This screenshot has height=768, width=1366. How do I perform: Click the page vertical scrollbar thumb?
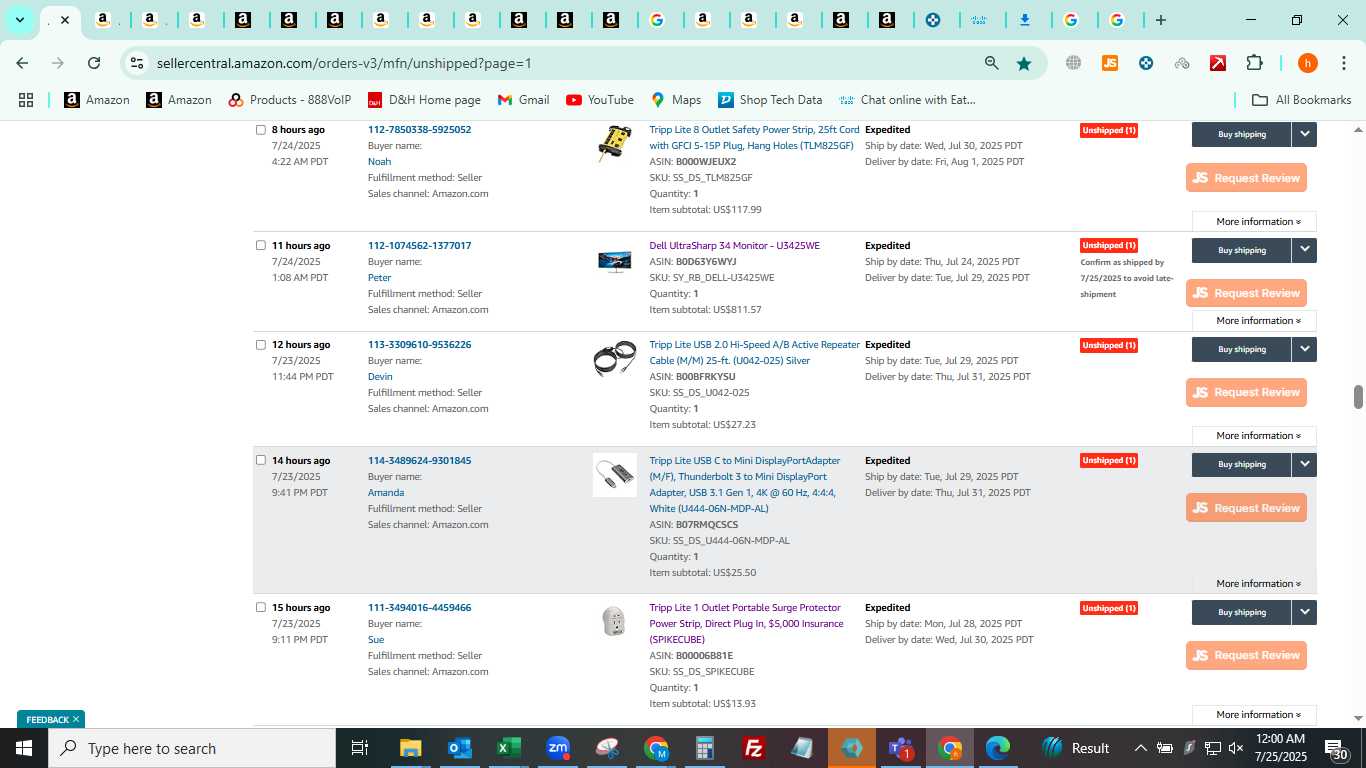(x=1358, y=396)
